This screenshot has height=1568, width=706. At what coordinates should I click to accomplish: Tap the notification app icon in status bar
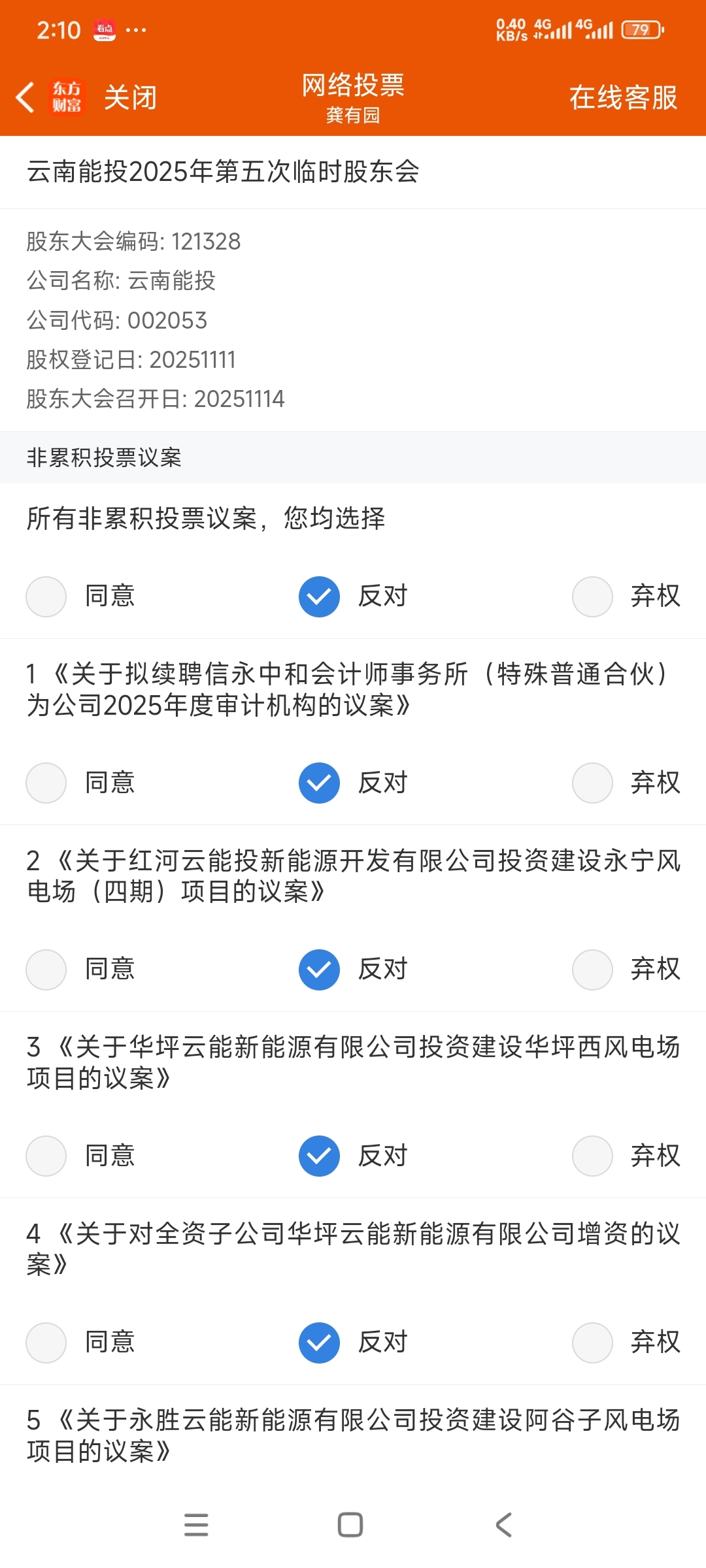point(105,29)
